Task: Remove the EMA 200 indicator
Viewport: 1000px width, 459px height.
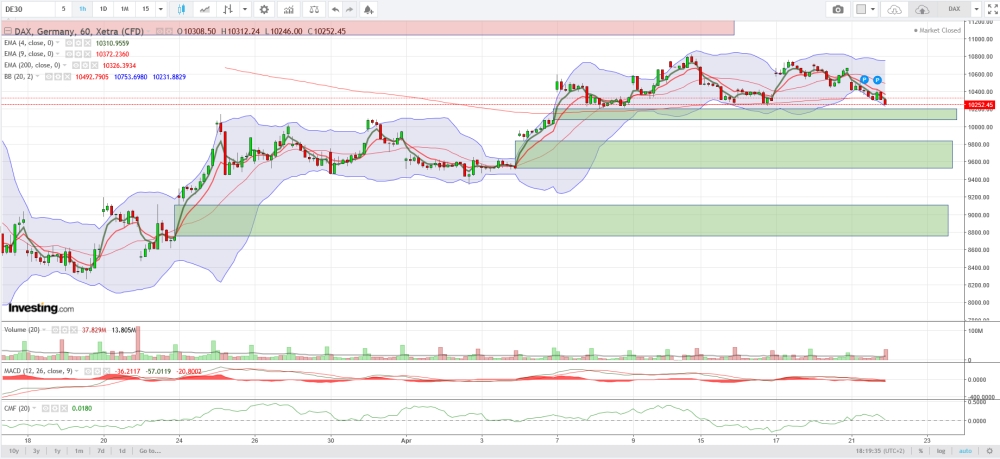Action: tap(94, 65)
